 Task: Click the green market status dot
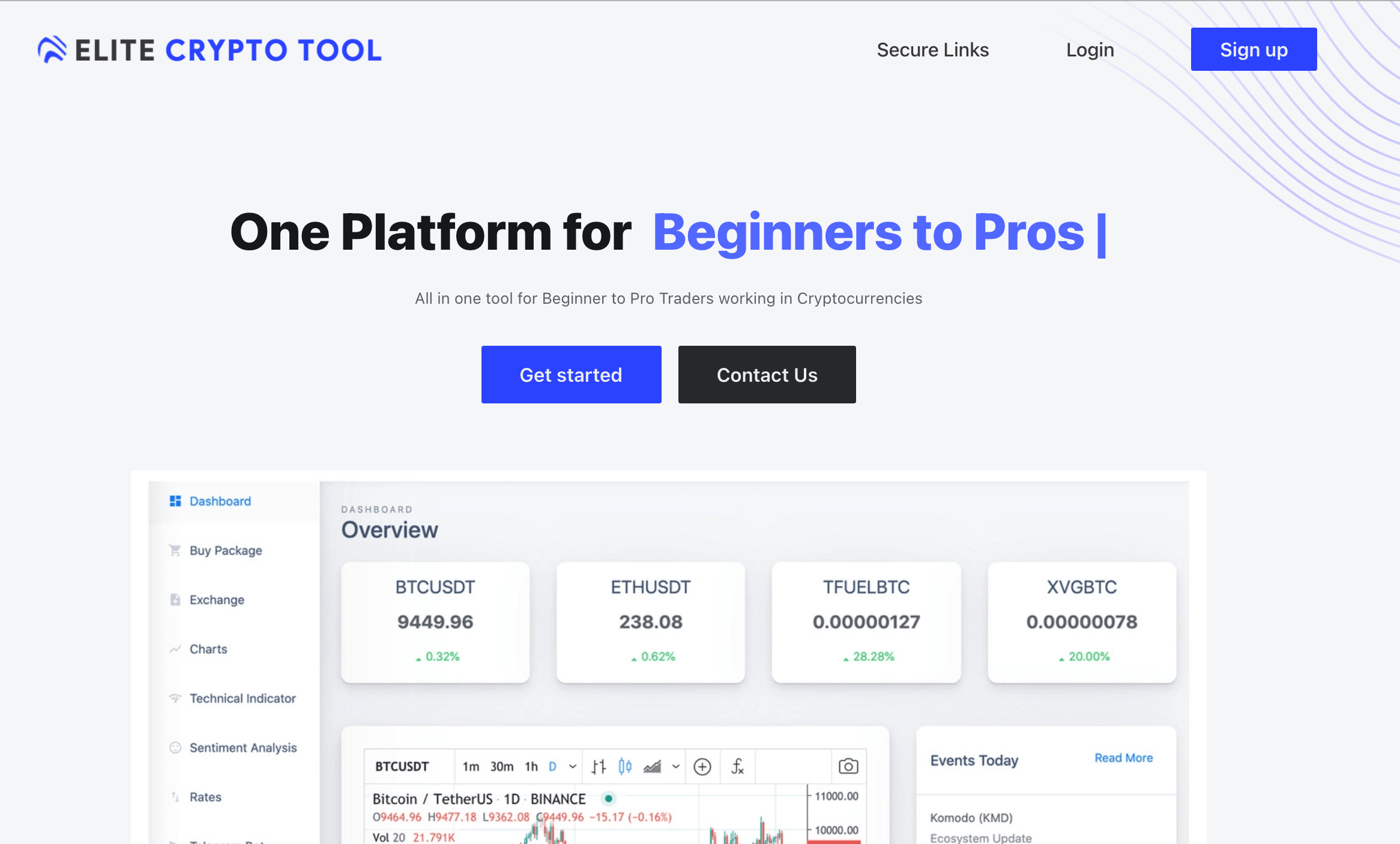point(609,798)
